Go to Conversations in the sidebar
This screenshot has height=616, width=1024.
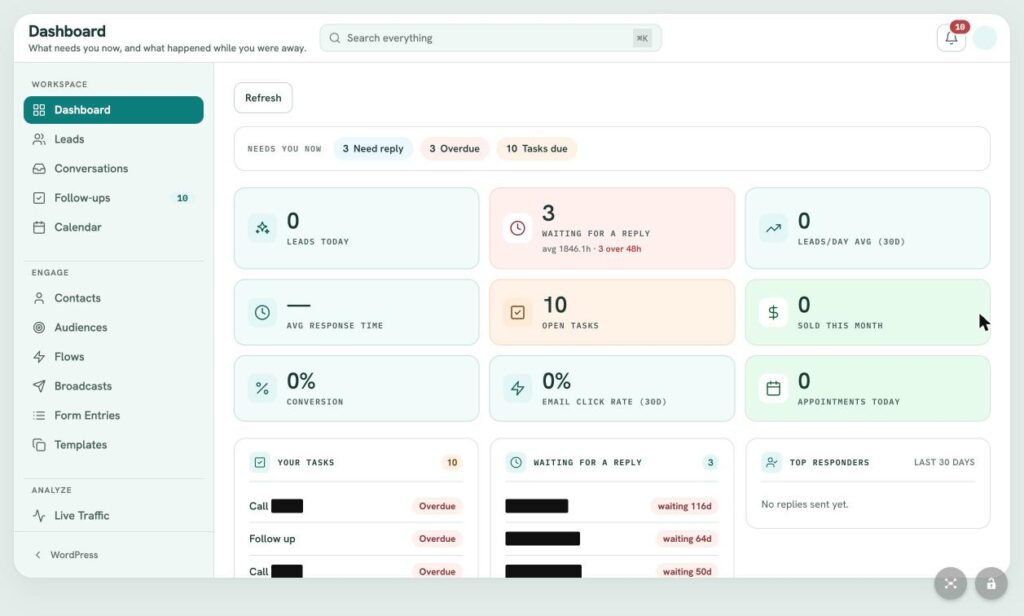pyautogui.click(x=114, y=169)
